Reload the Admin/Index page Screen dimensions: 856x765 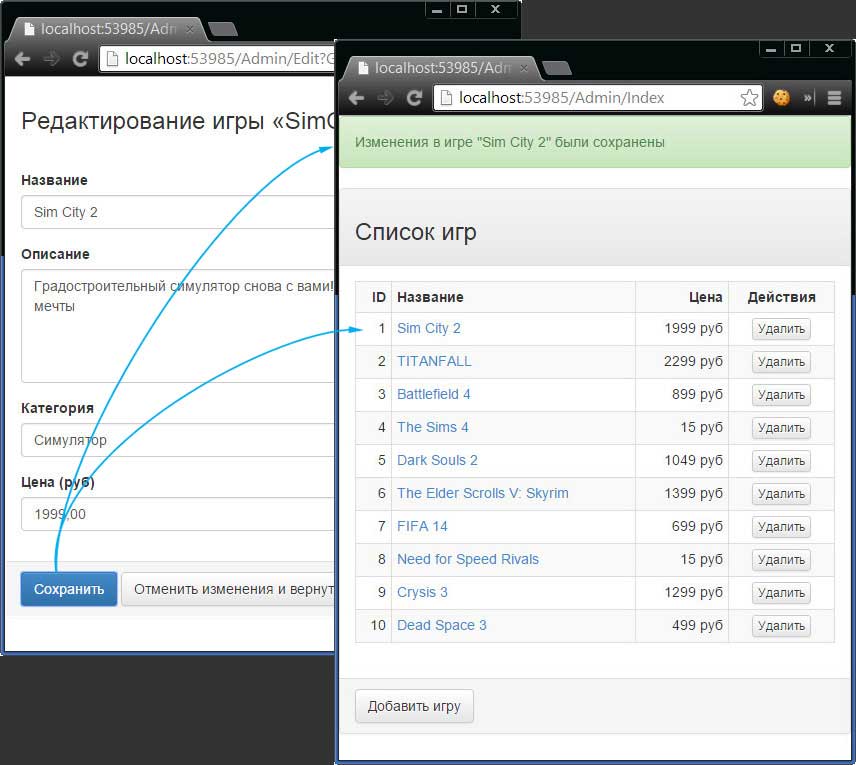tap(414, 98)
